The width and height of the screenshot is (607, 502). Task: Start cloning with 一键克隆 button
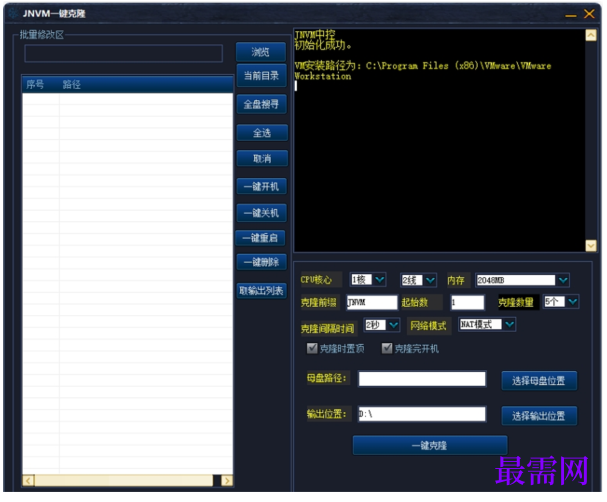[x=430, y=445]
